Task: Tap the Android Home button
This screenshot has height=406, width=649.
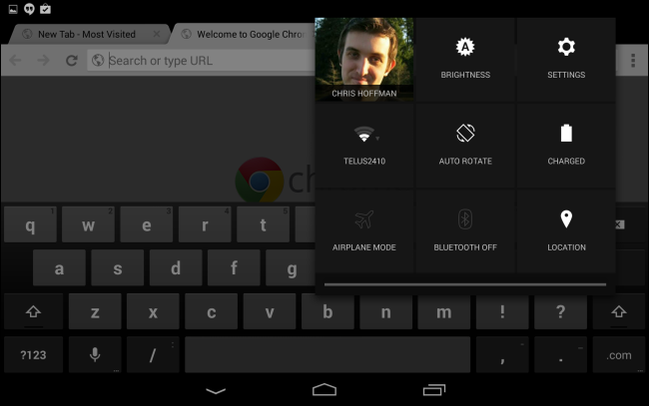Action: coord(324,389)
